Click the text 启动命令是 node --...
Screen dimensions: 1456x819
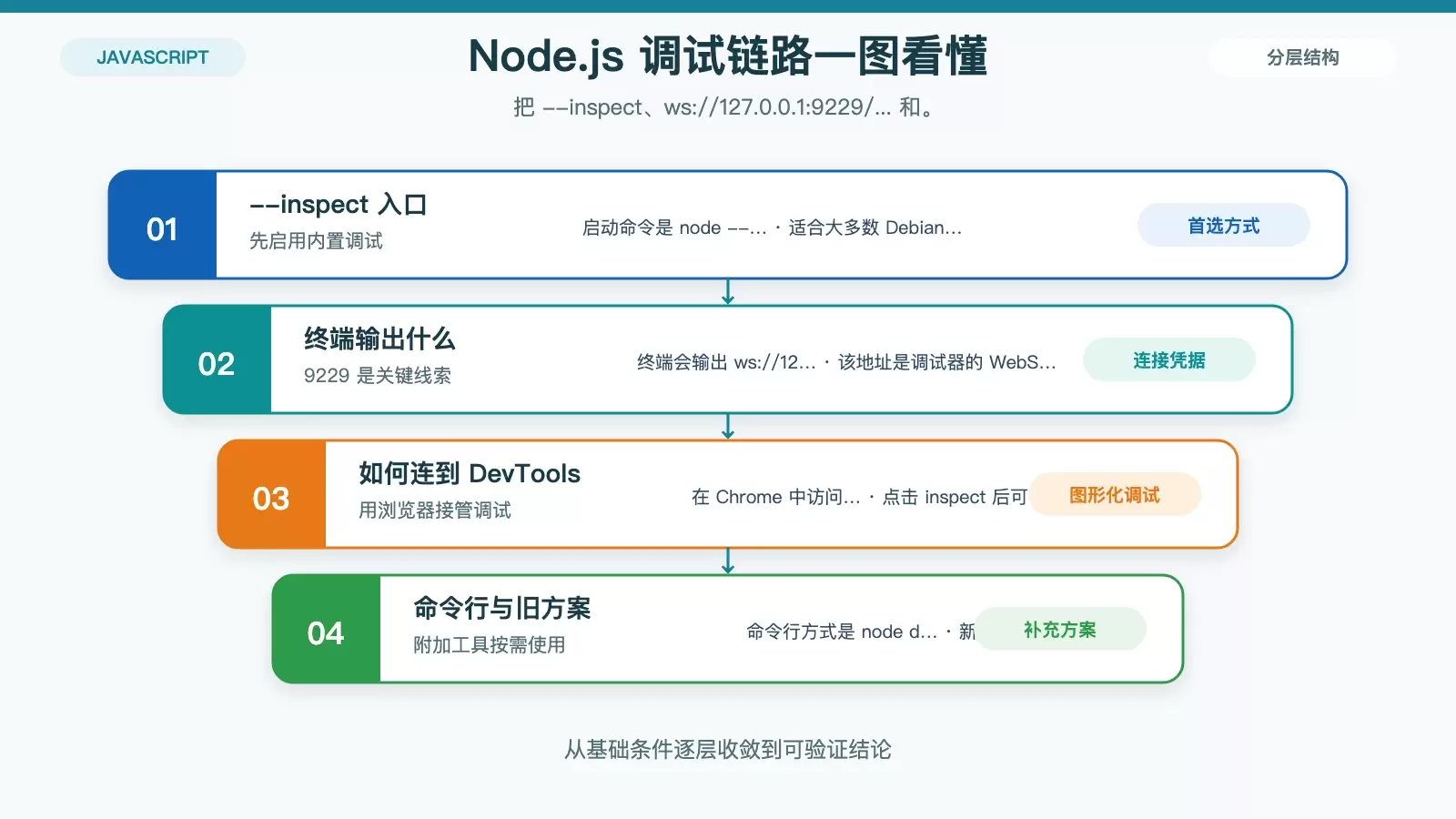[x=674, y=227]
